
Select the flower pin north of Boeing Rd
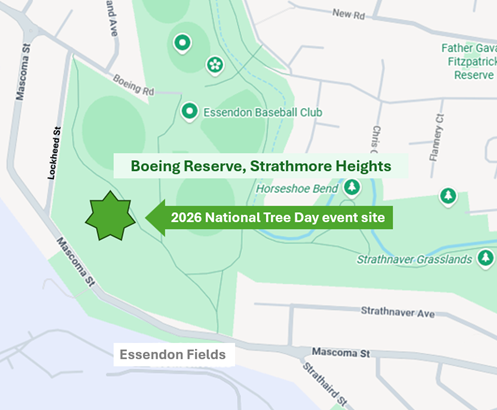pos(215,66)
